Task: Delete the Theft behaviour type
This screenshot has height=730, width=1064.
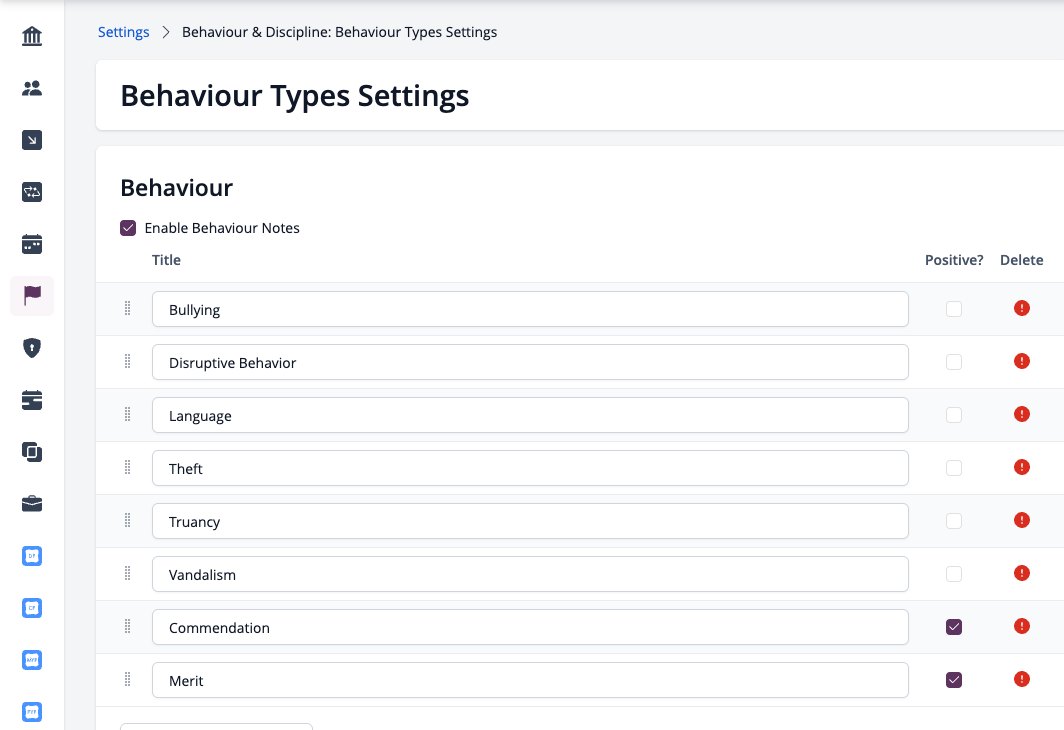Action: tap(1021, 467)
